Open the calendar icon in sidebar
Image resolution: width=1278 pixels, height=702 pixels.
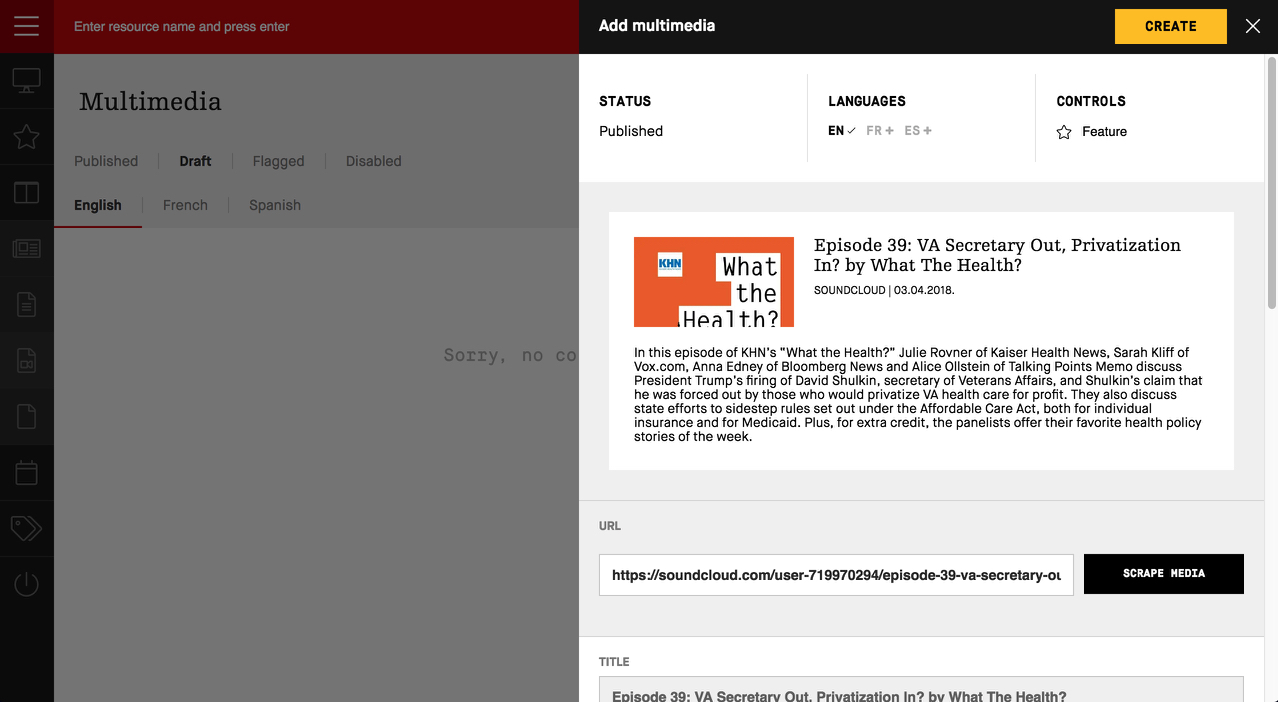click(x=26, y=472)
